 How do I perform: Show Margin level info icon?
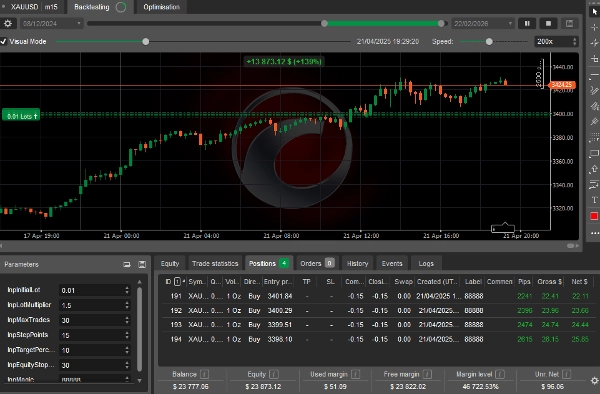tap(500, 374)
